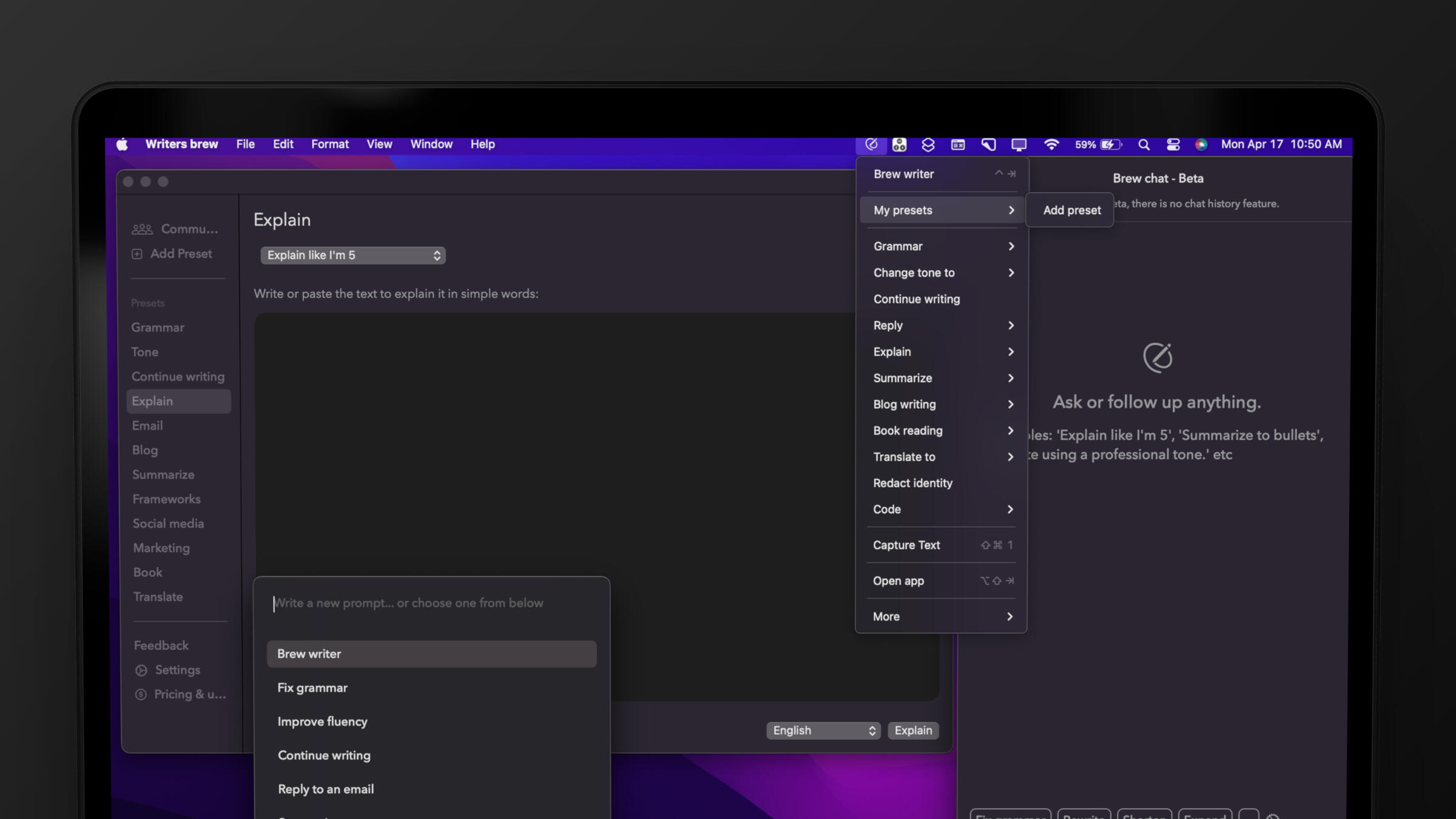Viewport: 1456px width, 819px height.
Task: Click the Writers brew menu bar icon
Action: click(x=871, y=144)
